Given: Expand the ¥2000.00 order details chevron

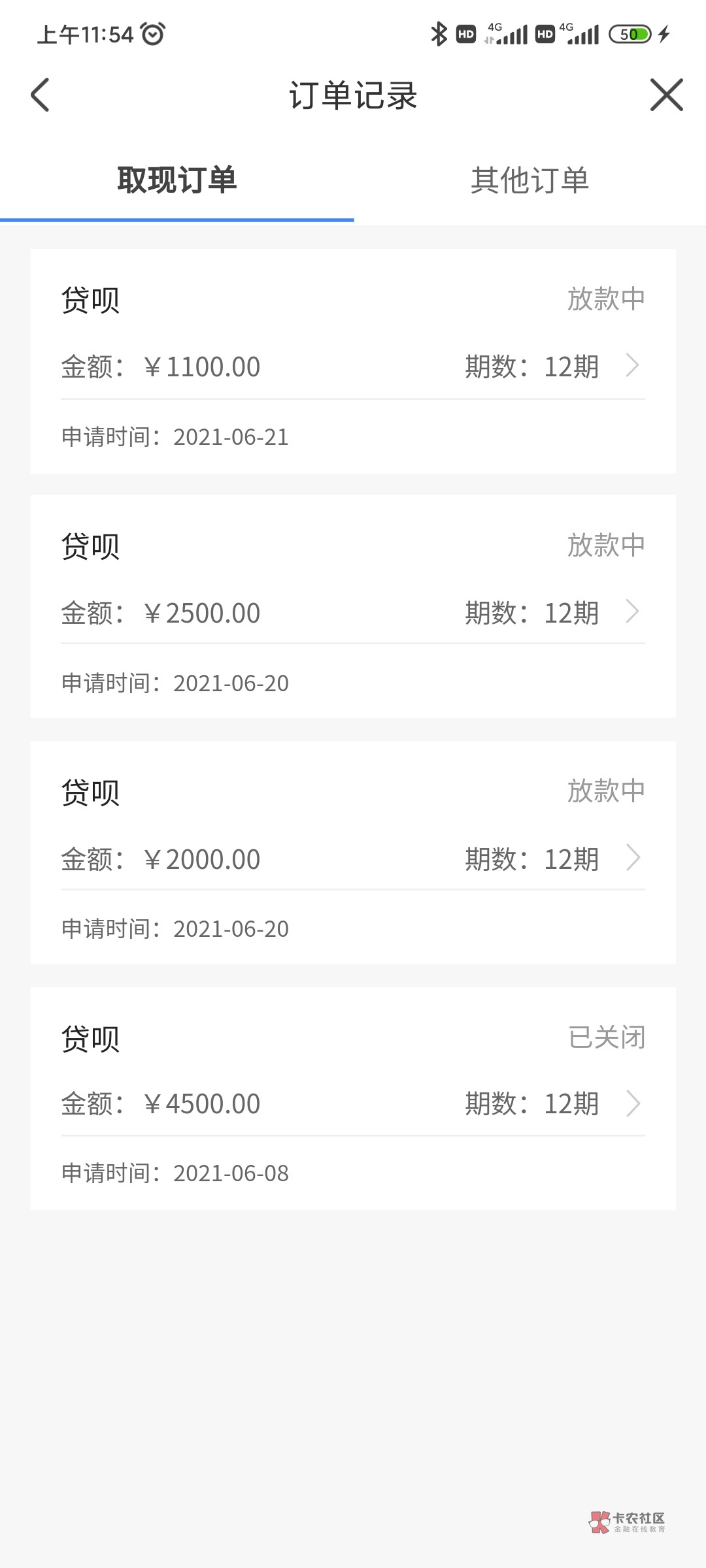Looking at the screenshot, I should (x=631, y=858).
